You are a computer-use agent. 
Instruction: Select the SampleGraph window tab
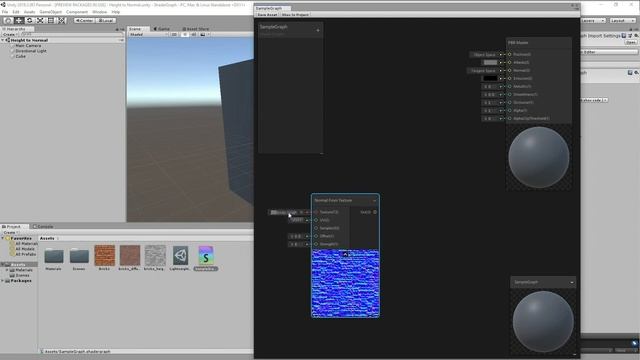pyautogui.click(x=272, y=8)
